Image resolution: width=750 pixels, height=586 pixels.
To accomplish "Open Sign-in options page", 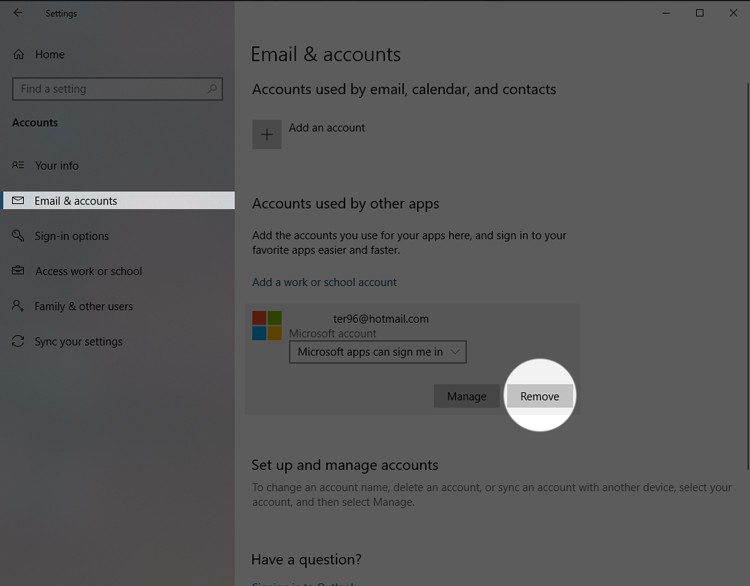I will [x=71, y=236].
